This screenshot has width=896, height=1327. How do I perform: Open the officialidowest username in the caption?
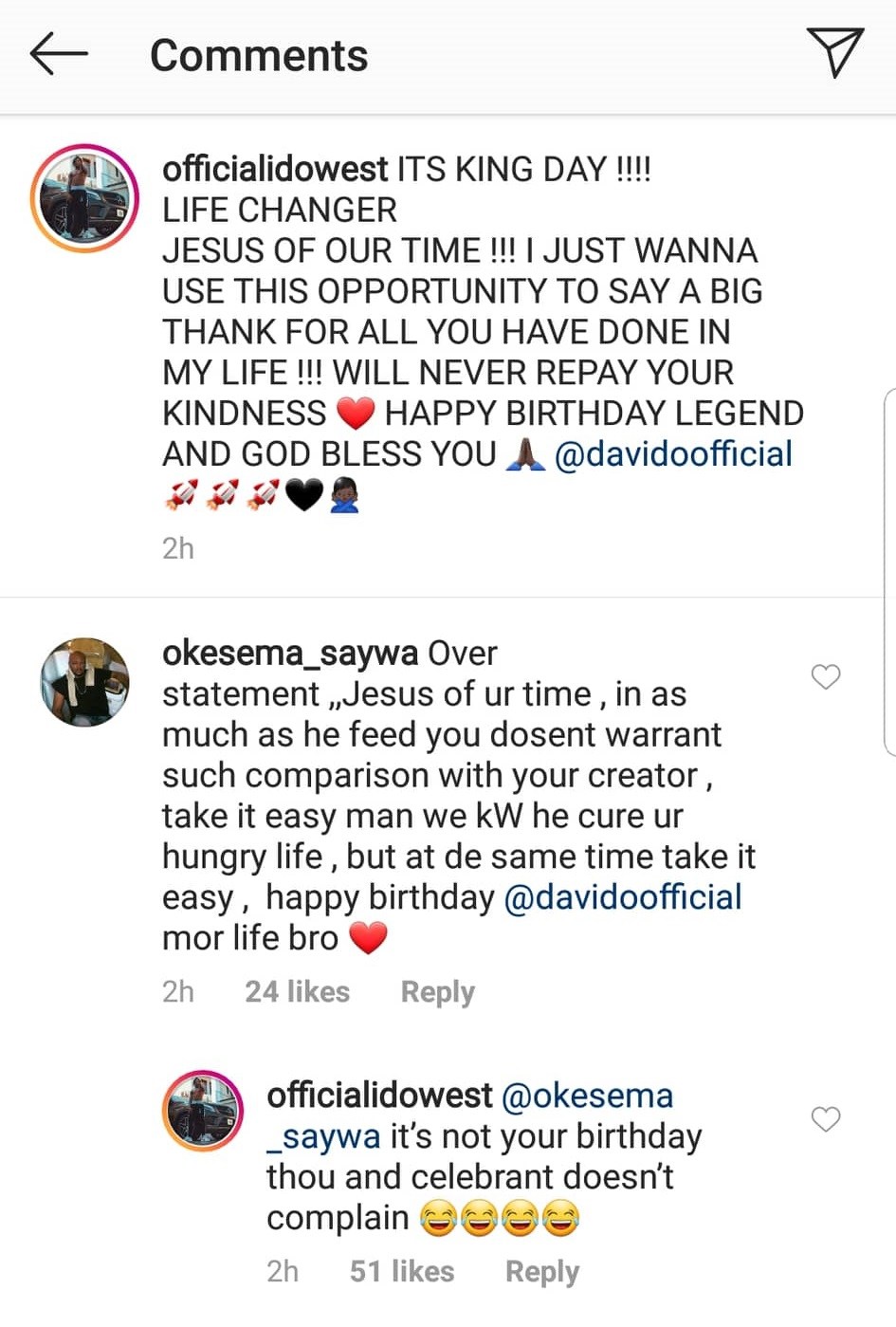tap(275, 170)
